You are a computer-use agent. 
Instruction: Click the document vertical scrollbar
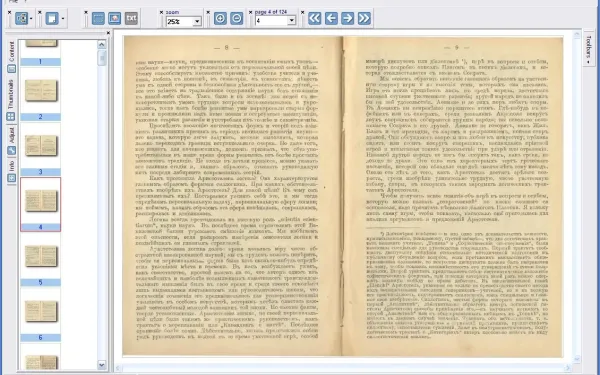point(577,197)
